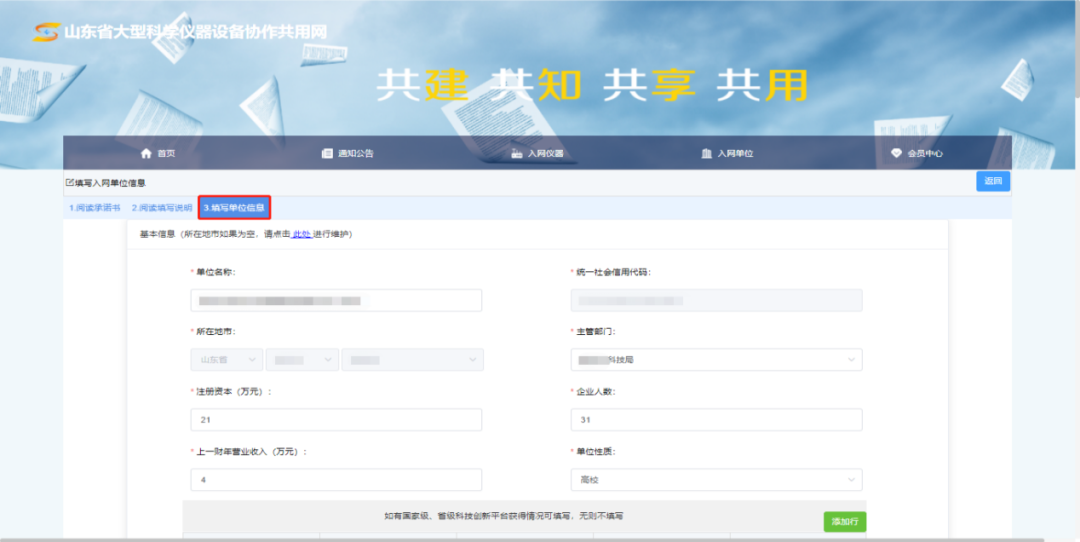Click the 入网单位 building icon
Image resolution: width=1080 pixels, height=542 pixels.
[707, 153]
